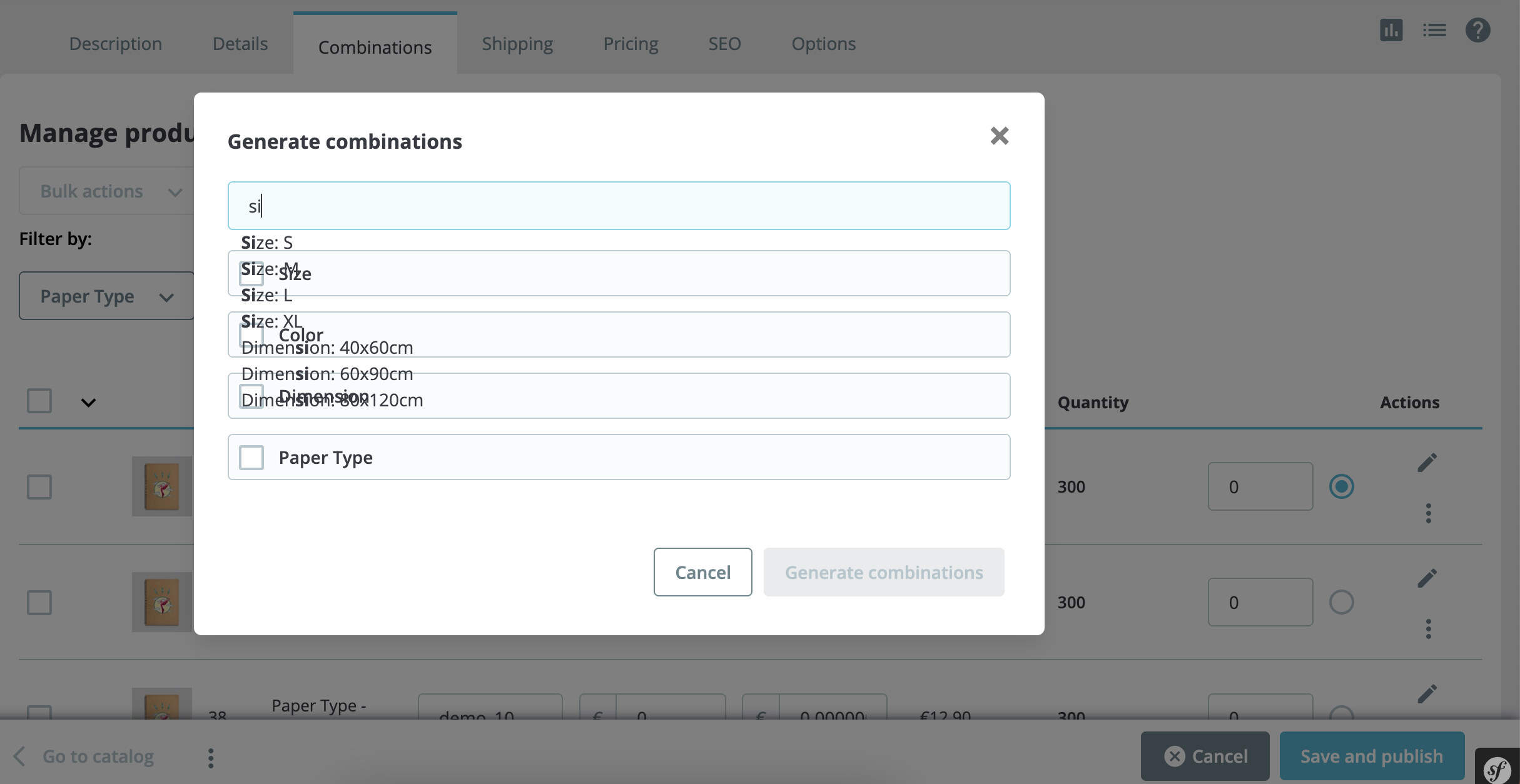1520x784 pixels.
Task: Open the Bulk actions dropdown
Action: coord(108,191)
